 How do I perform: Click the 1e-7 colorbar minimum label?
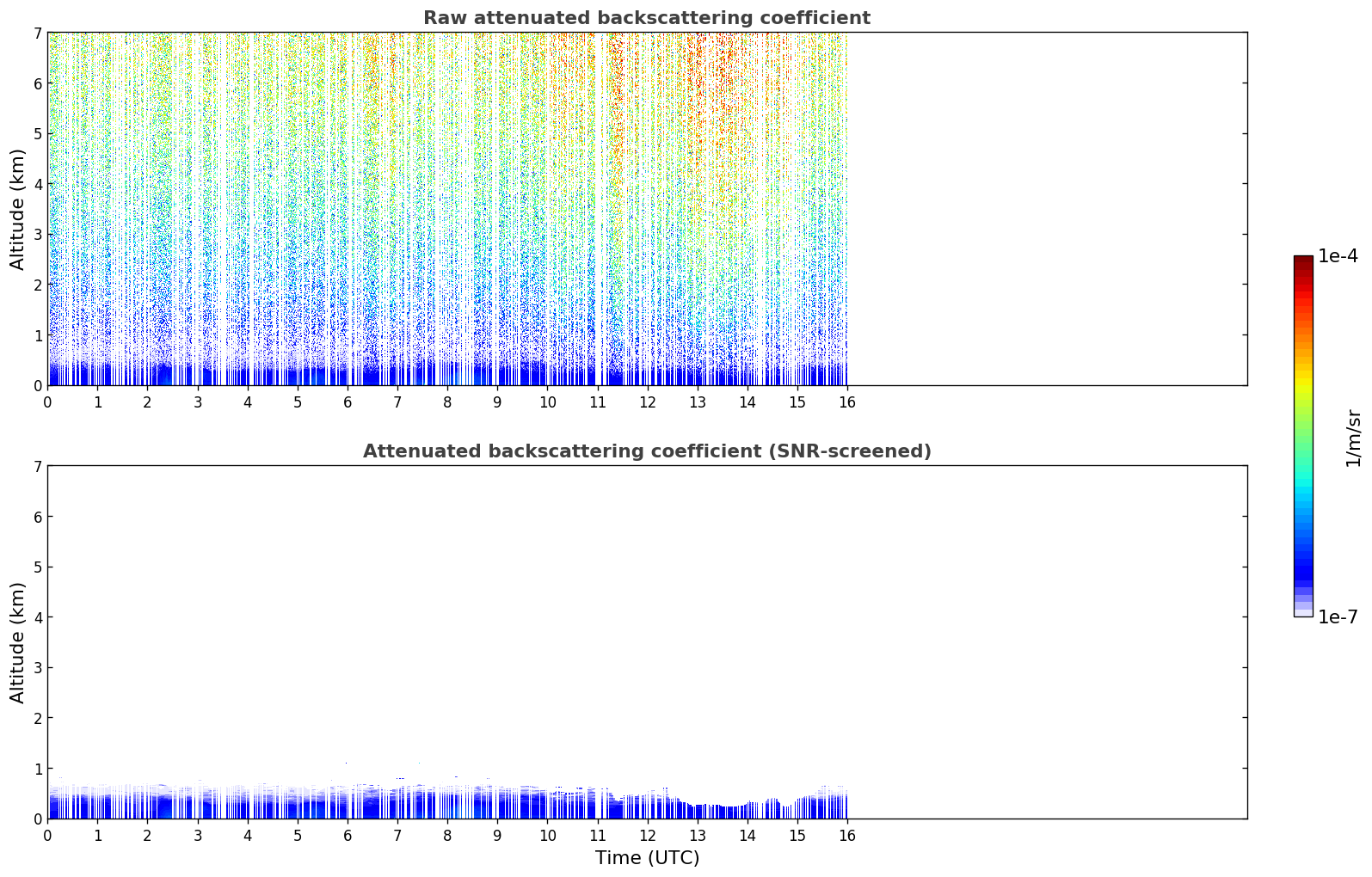(1338, 617)
